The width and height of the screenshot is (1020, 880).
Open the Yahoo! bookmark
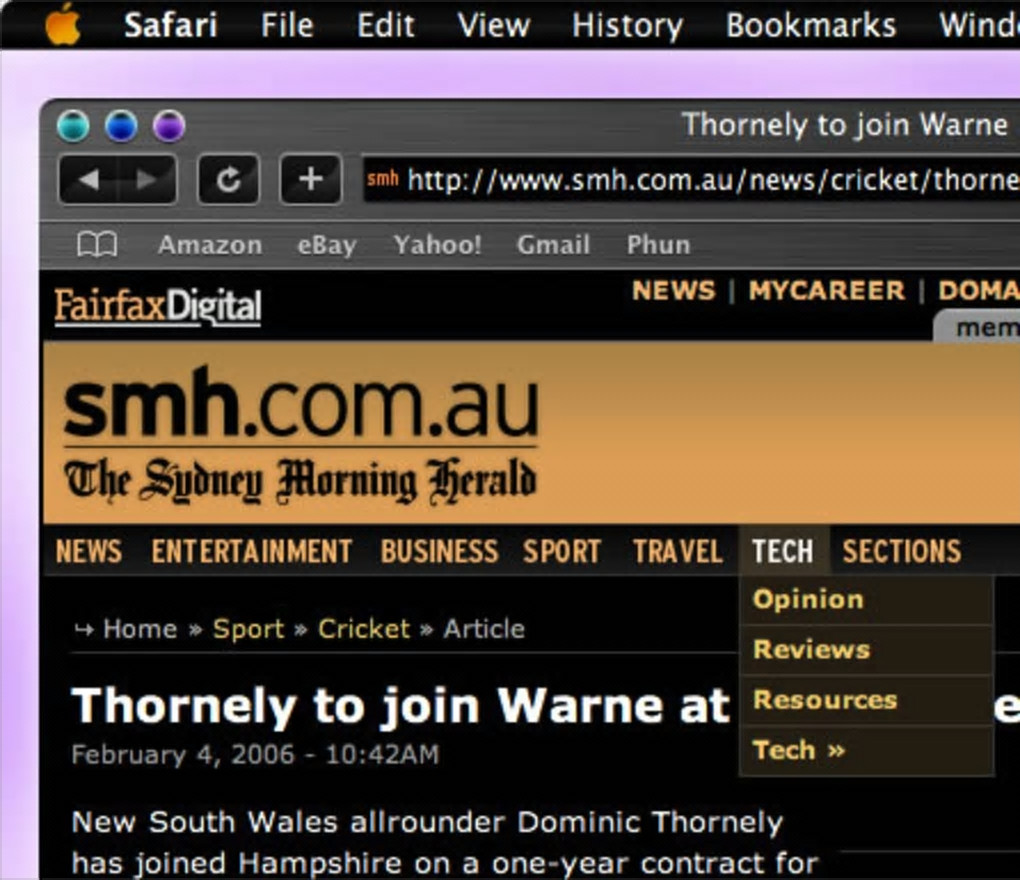(x=437, y=245)
